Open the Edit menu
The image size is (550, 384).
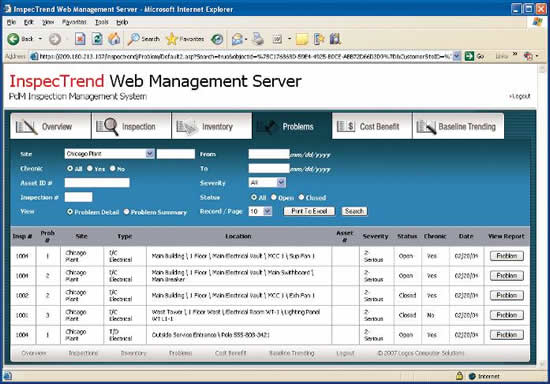[28, 22]
